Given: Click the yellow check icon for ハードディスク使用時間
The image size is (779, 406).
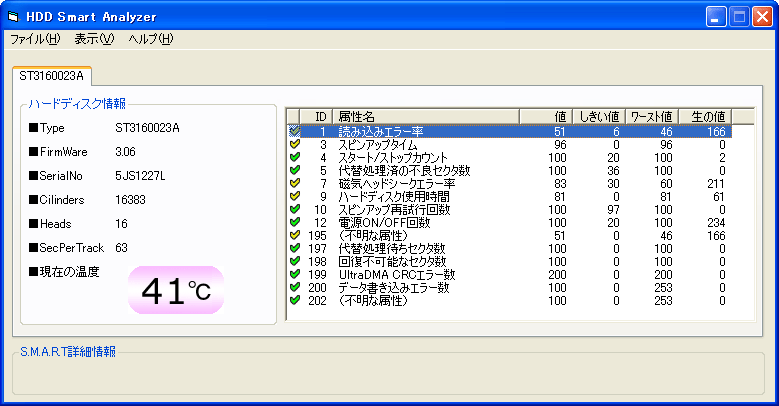Looking at the screenshot, I should point(295,196).
